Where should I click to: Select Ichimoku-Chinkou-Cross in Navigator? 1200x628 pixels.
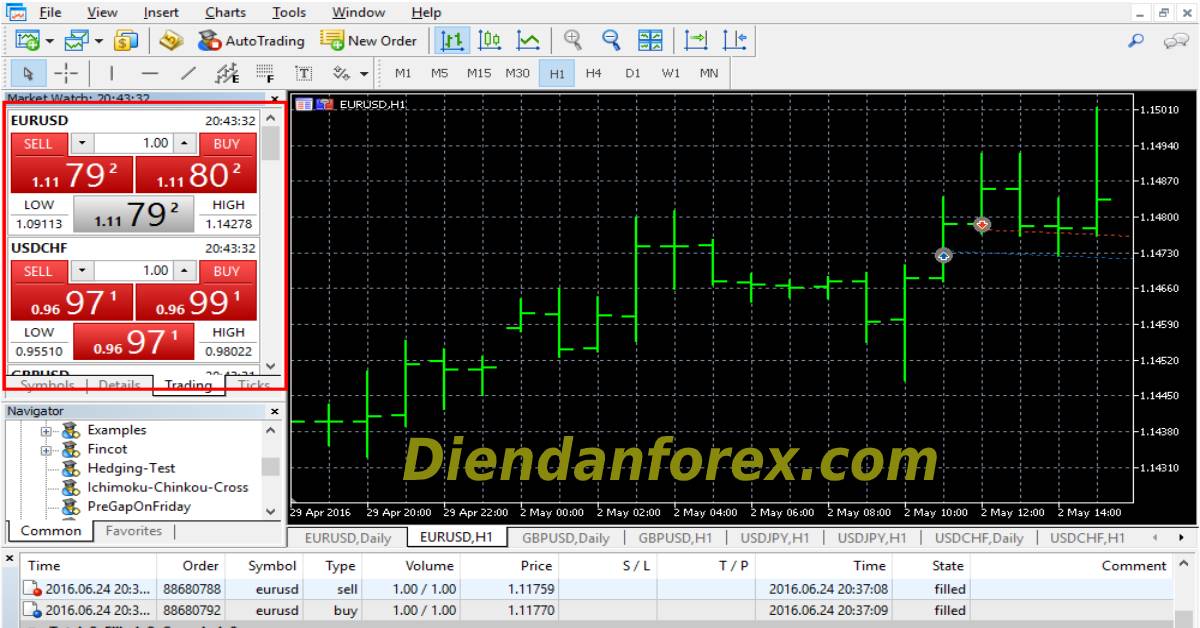click(168, 487)
